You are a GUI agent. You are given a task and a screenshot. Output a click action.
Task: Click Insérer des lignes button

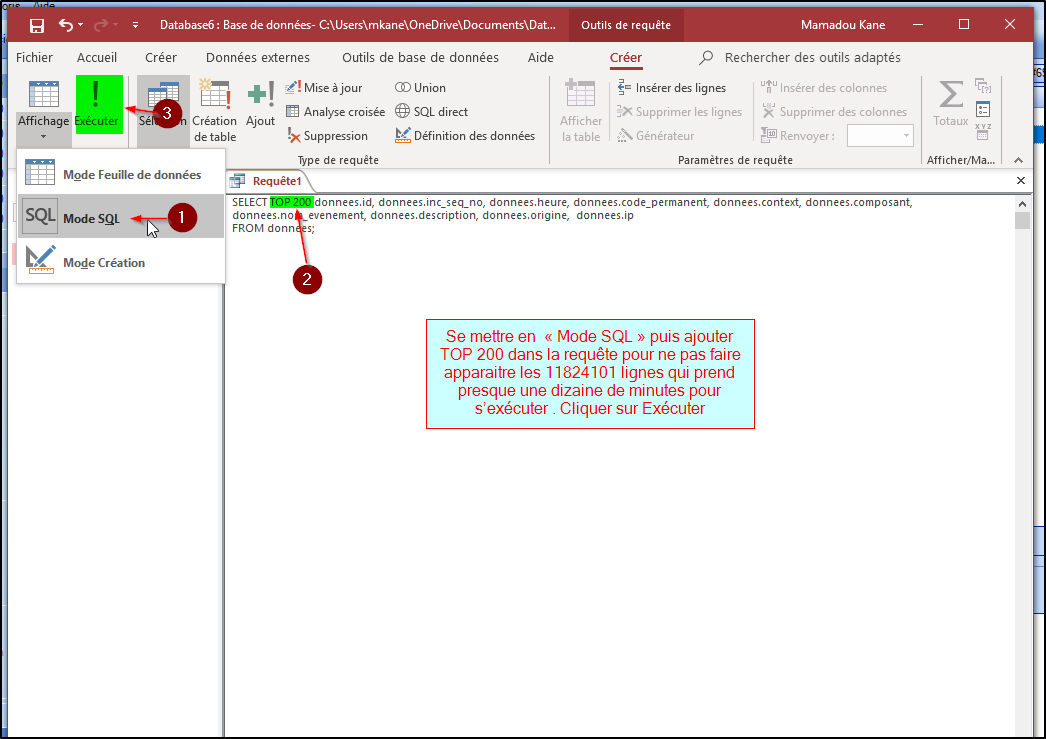672,88
